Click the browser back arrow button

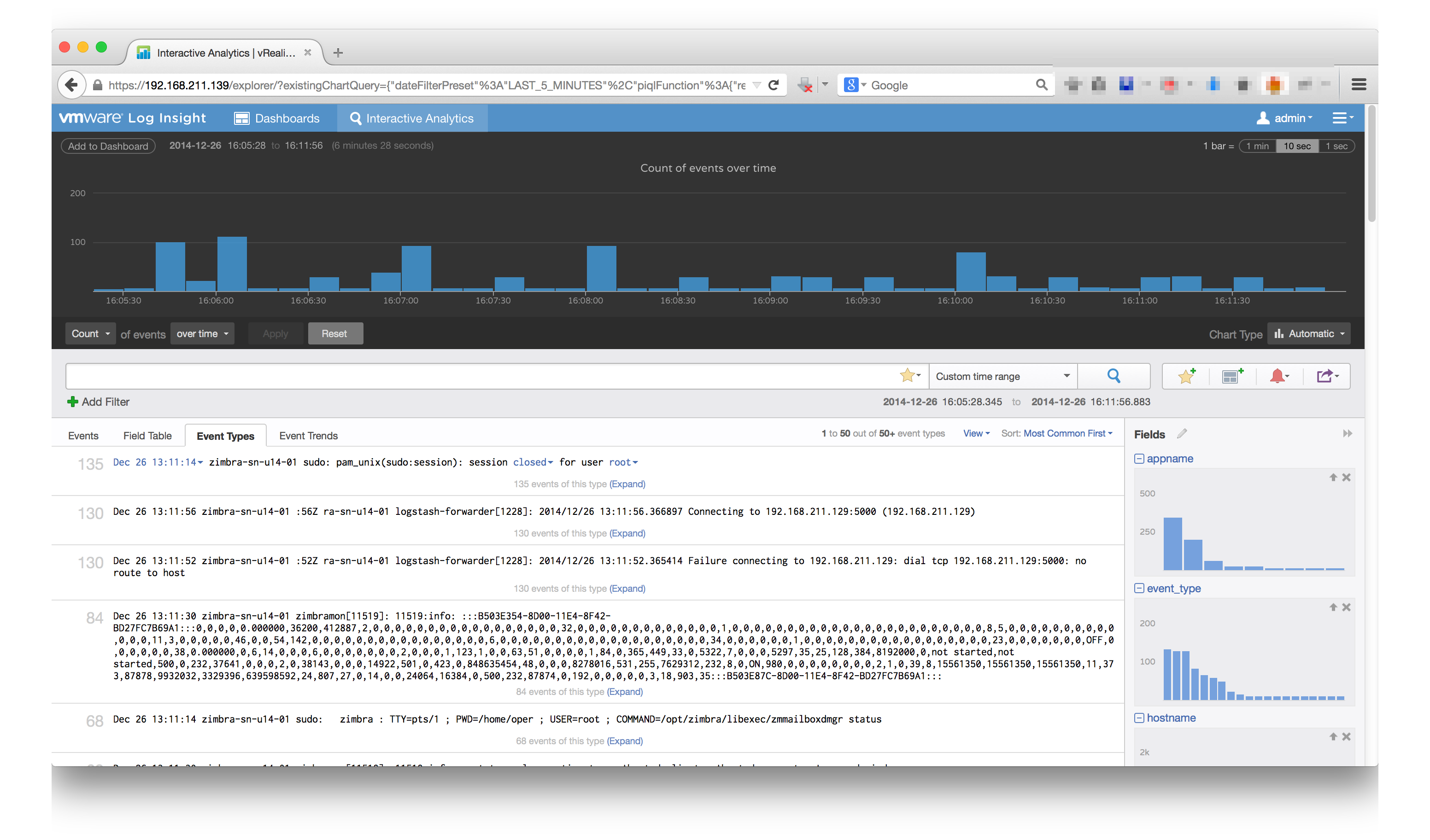pyautogui.click(x=71, y=85)
